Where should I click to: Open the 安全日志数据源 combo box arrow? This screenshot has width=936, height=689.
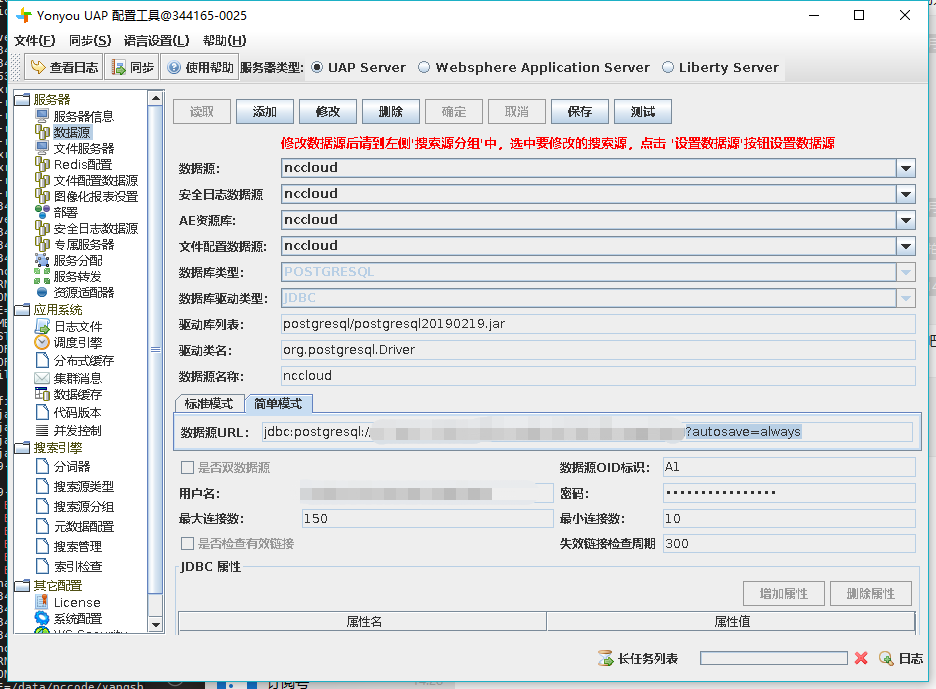tap(906, 194)
